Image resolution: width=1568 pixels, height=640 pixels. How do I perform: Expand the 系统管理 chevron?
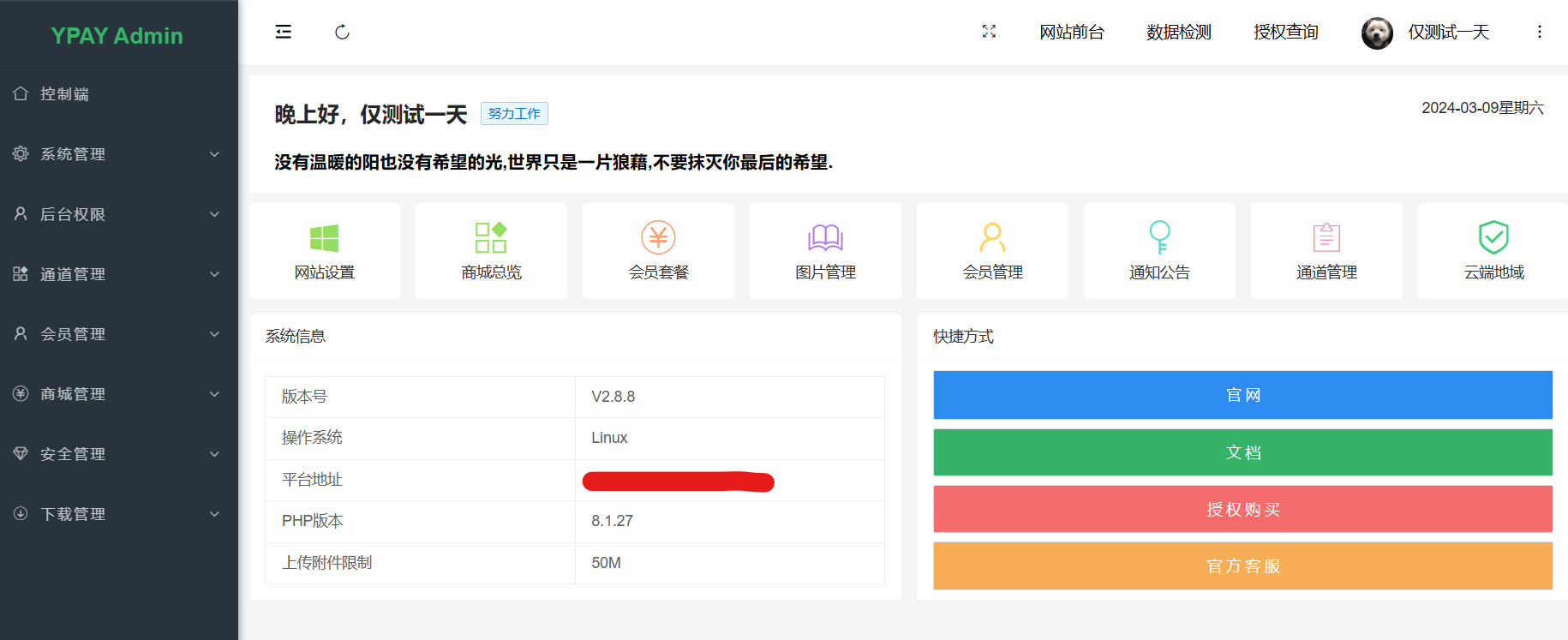[x=215, y=154]
